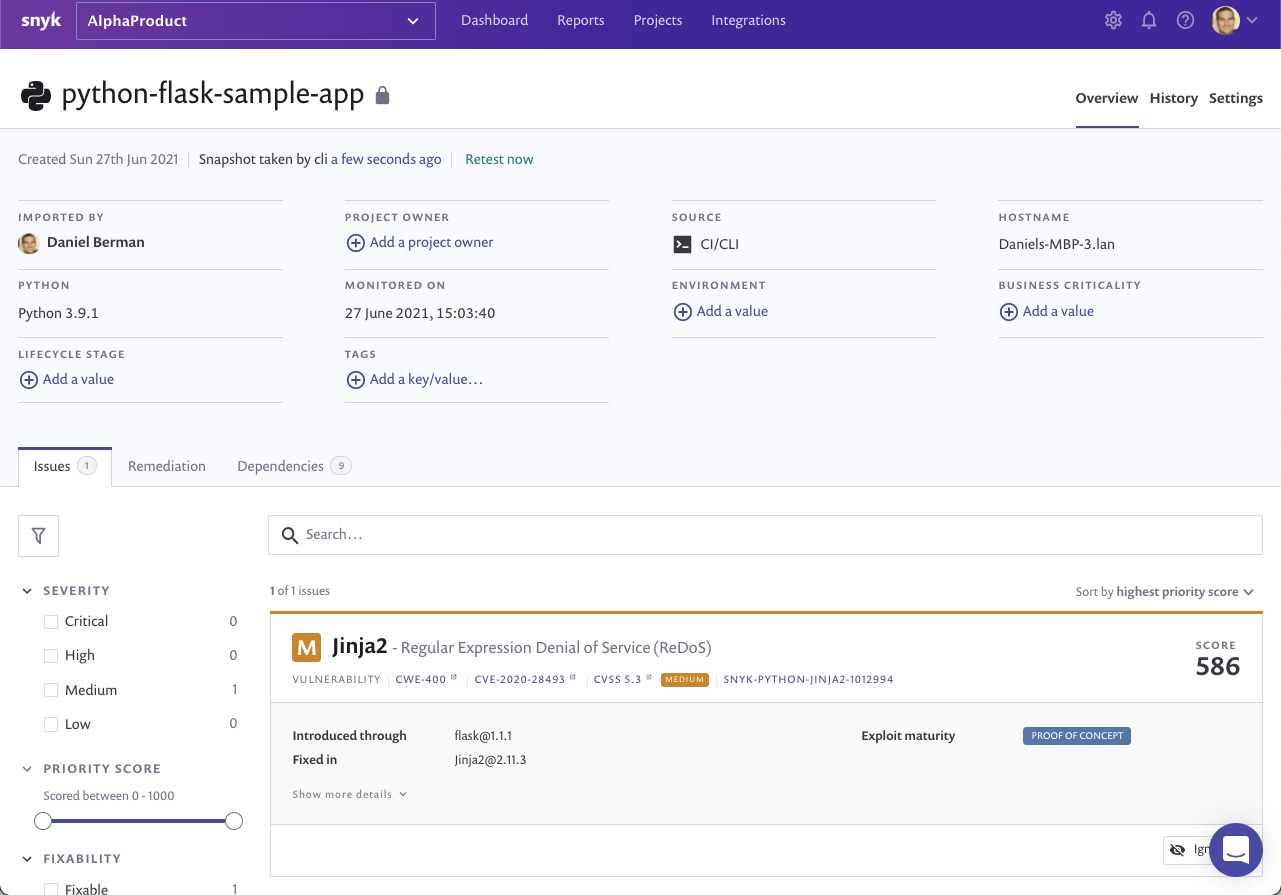The width and height of the screenshot is (1281, 895).
Task: Open the filter funnel button
Action: coord(38,536)
